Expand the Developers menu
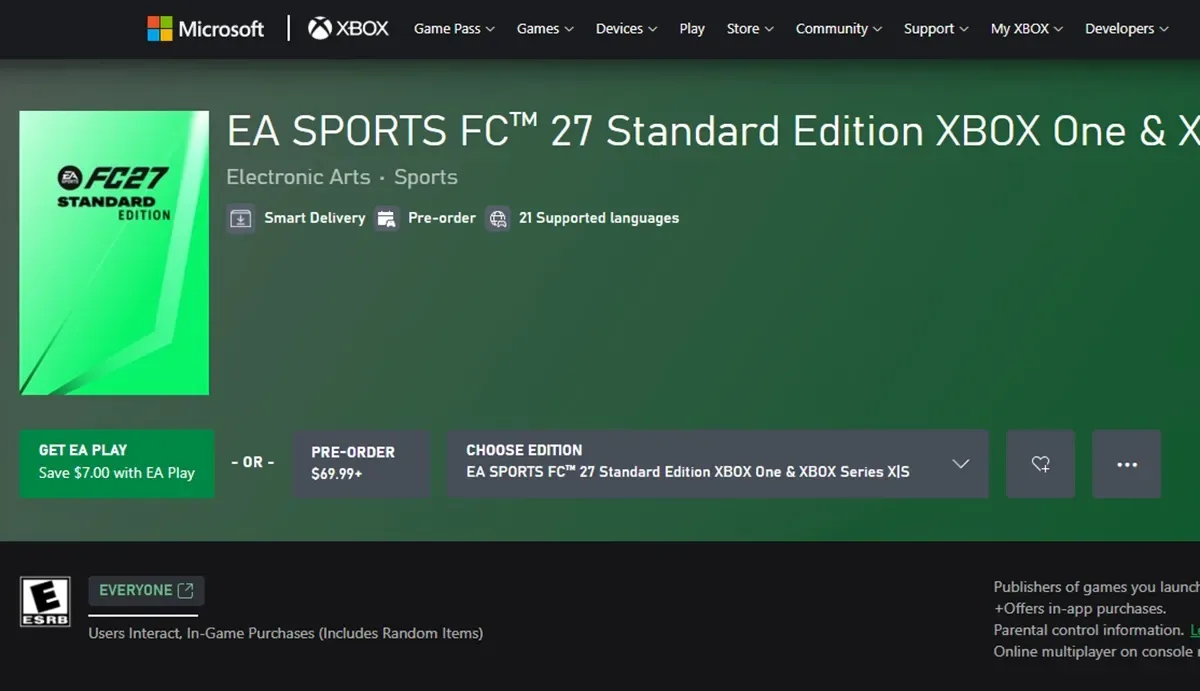This screenshot has width=1200, height=691. (x=1127, y=28)
